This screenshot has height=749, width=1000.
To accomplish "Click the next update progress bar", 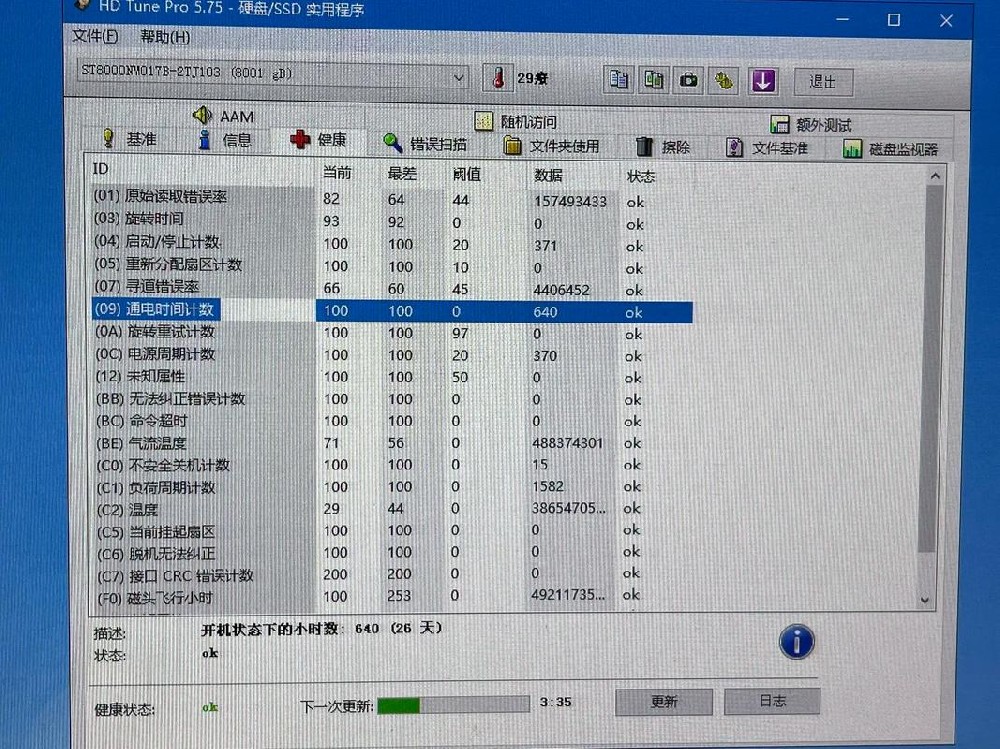I will pyautogui.click(x=453, y=705).
